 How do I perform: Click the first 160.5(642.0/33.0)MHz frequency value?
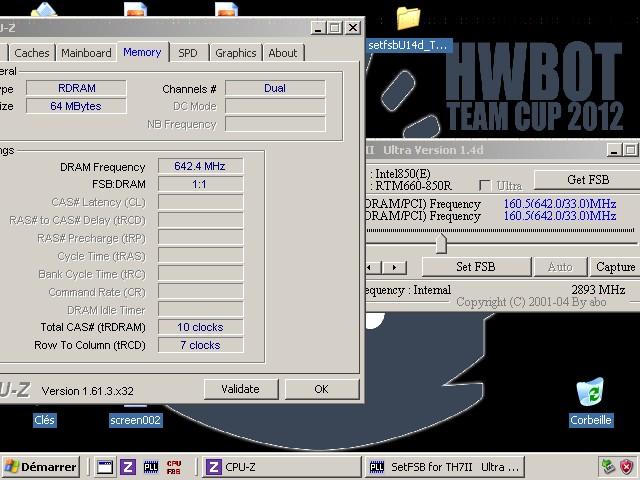pos(560,203)
